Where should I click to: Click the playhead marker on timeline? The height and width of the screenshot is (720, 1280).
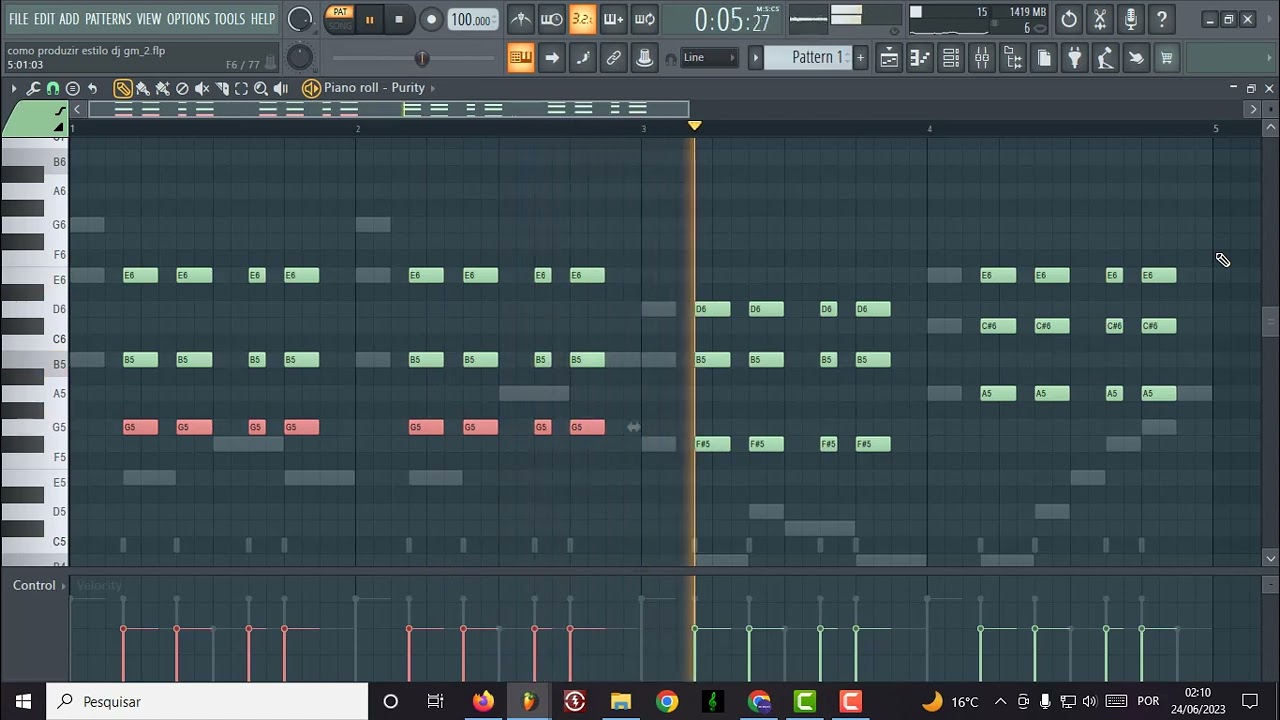(694, 126)
